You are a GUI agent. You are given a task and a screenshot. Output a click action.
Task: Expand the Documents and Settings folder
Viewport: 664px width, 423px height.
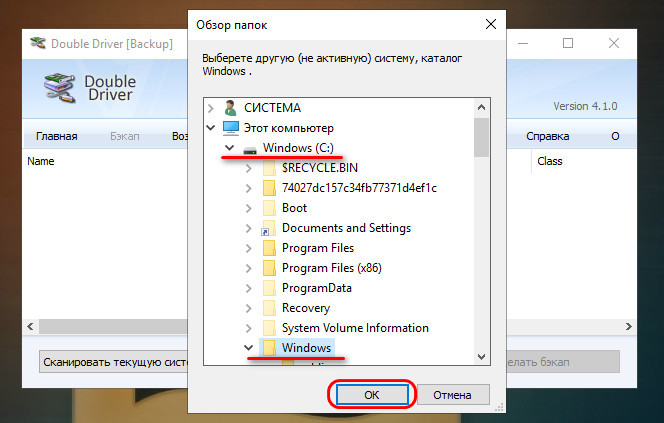pos(249,228)
